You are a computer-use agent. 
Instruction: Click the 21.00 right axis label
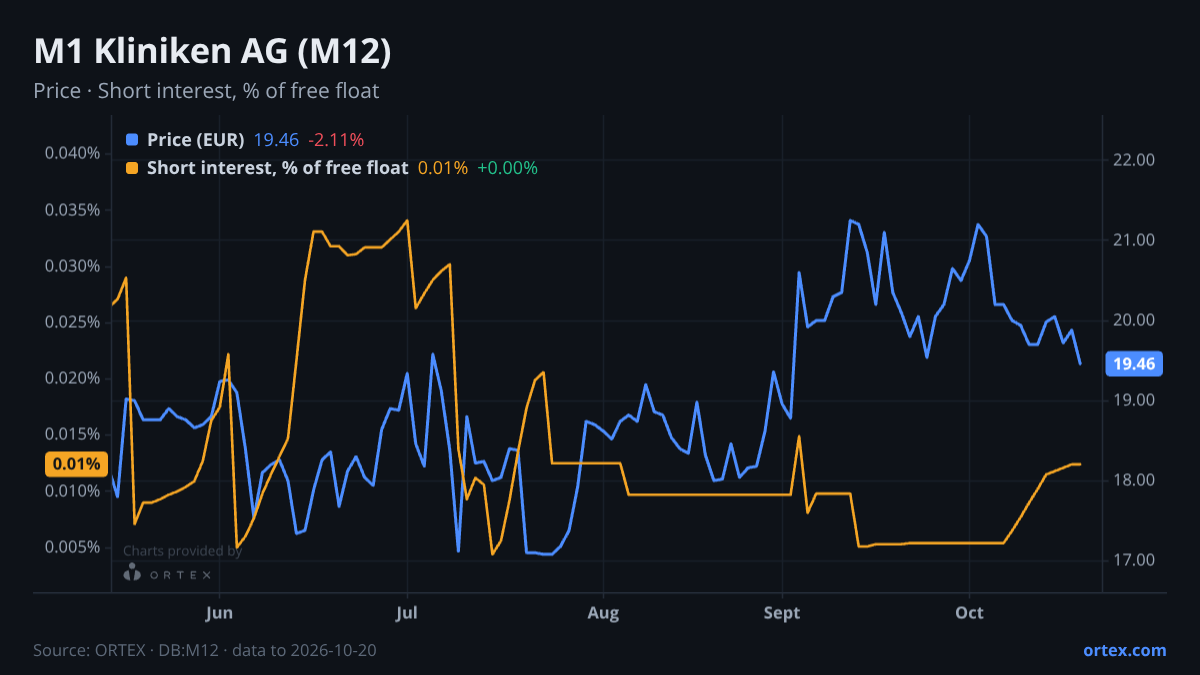click(x=1134, y=240)
